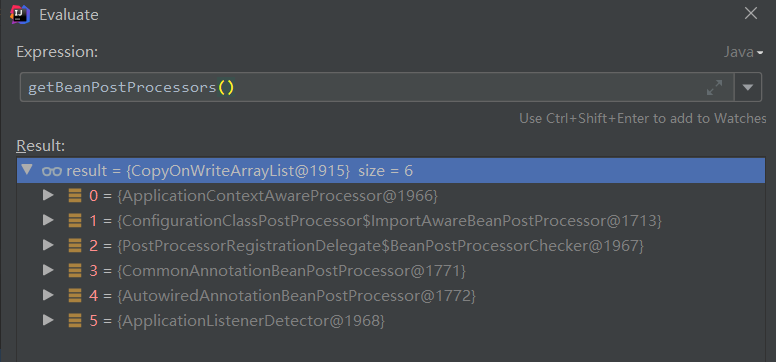This screenshot has height=362, width=776.
Task: Click the element icon of entry 5
Action: point(75,321)
